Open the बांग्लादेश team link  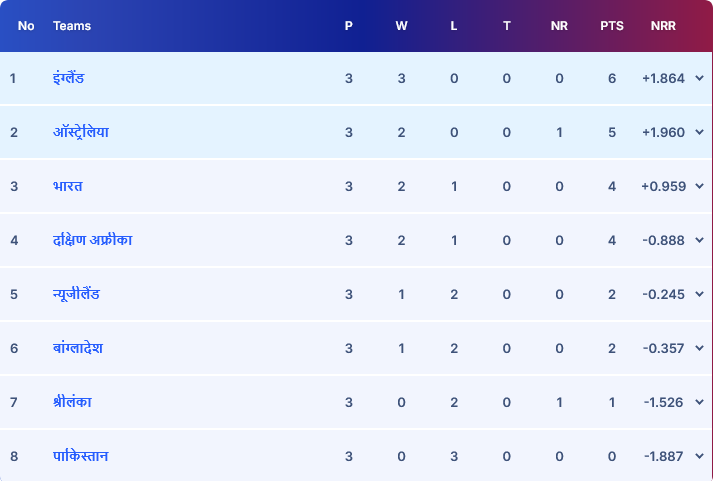(78, 348)
